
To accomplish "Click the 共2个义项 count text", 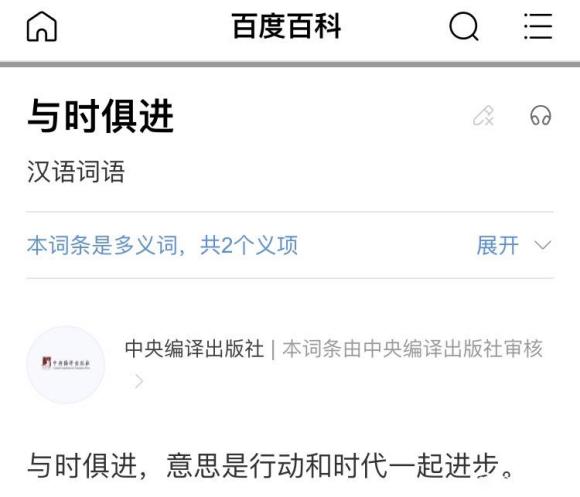I will [x=249, y=245].
